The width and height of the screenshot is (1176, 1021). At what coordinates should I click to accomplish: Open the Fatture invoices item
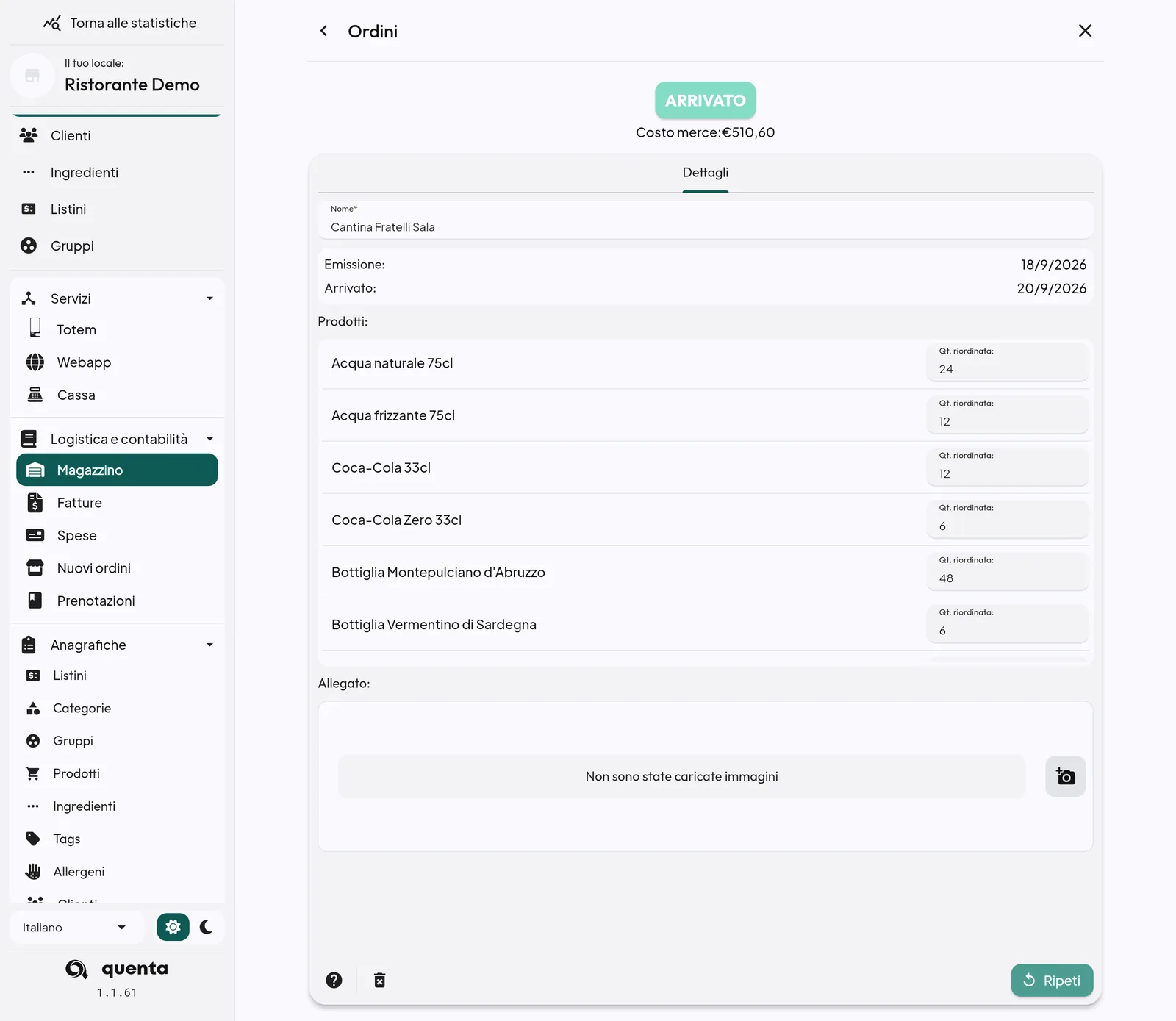point(118,503)
